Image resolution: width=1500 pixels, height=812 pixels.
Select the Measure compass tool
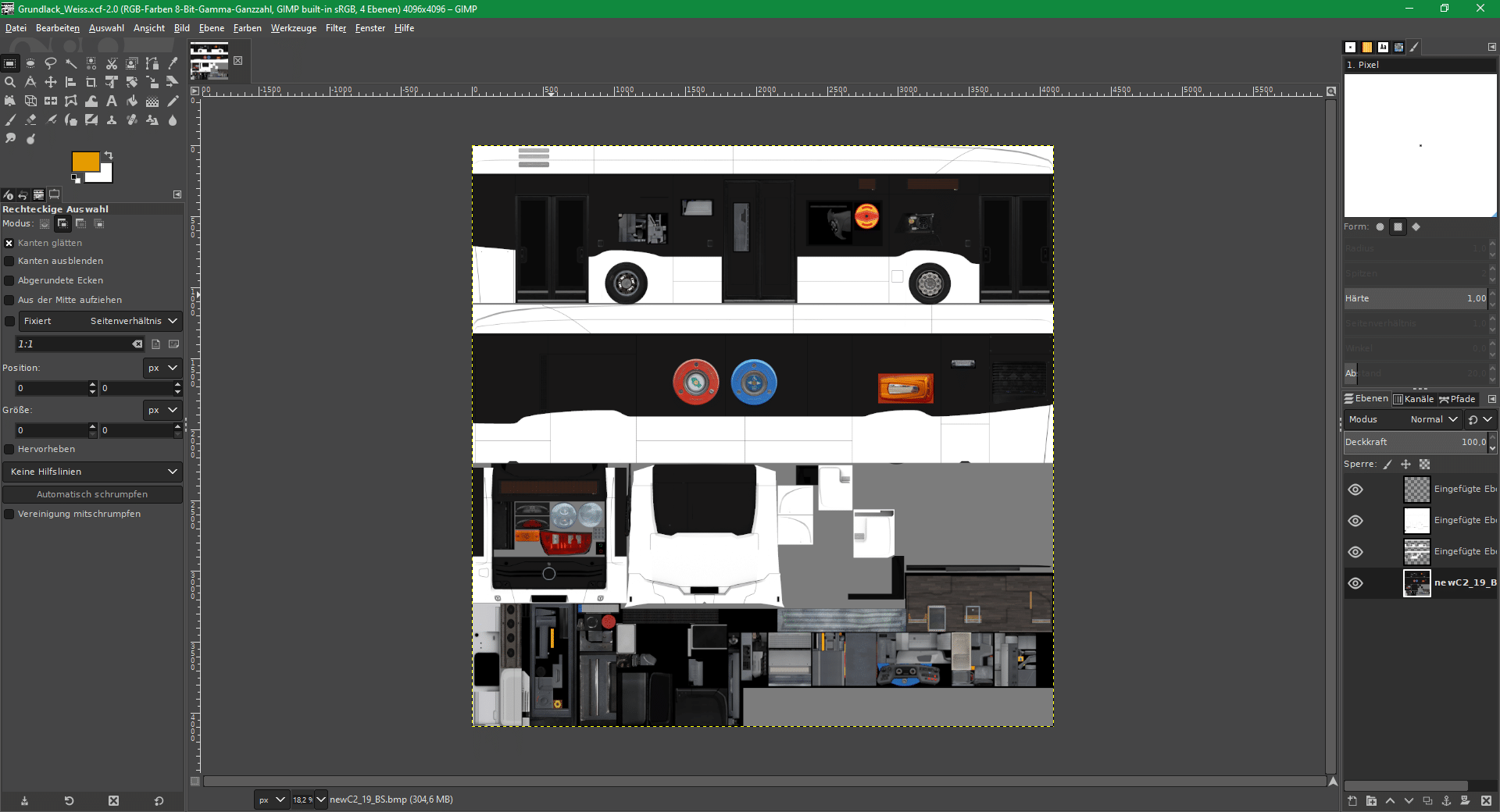[x=30, y=82]
